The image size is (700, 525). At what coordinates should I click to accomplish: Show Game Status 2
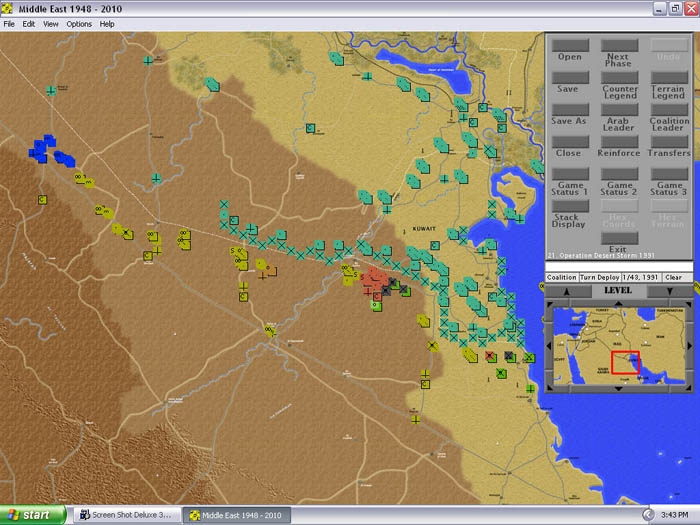pos(619,174)
